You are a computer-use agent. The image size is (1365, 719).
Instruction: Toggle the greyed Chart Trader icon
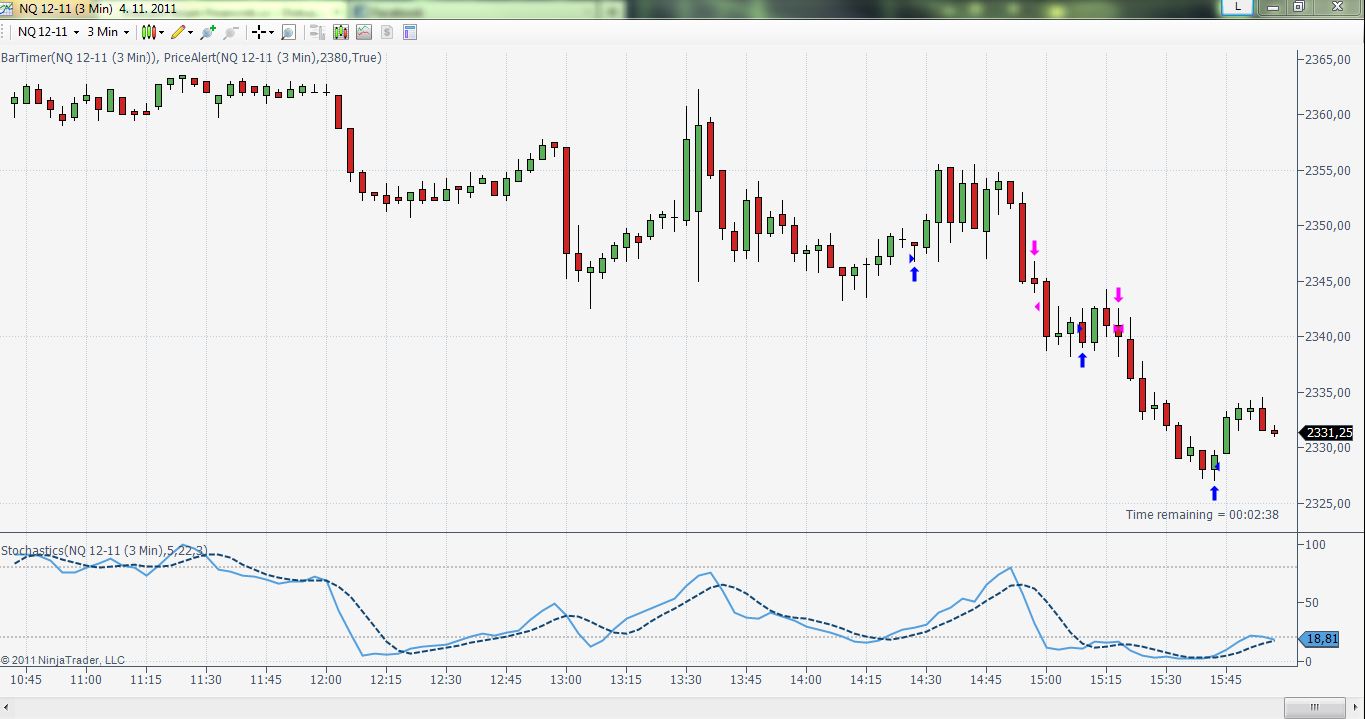click(316, 32)
